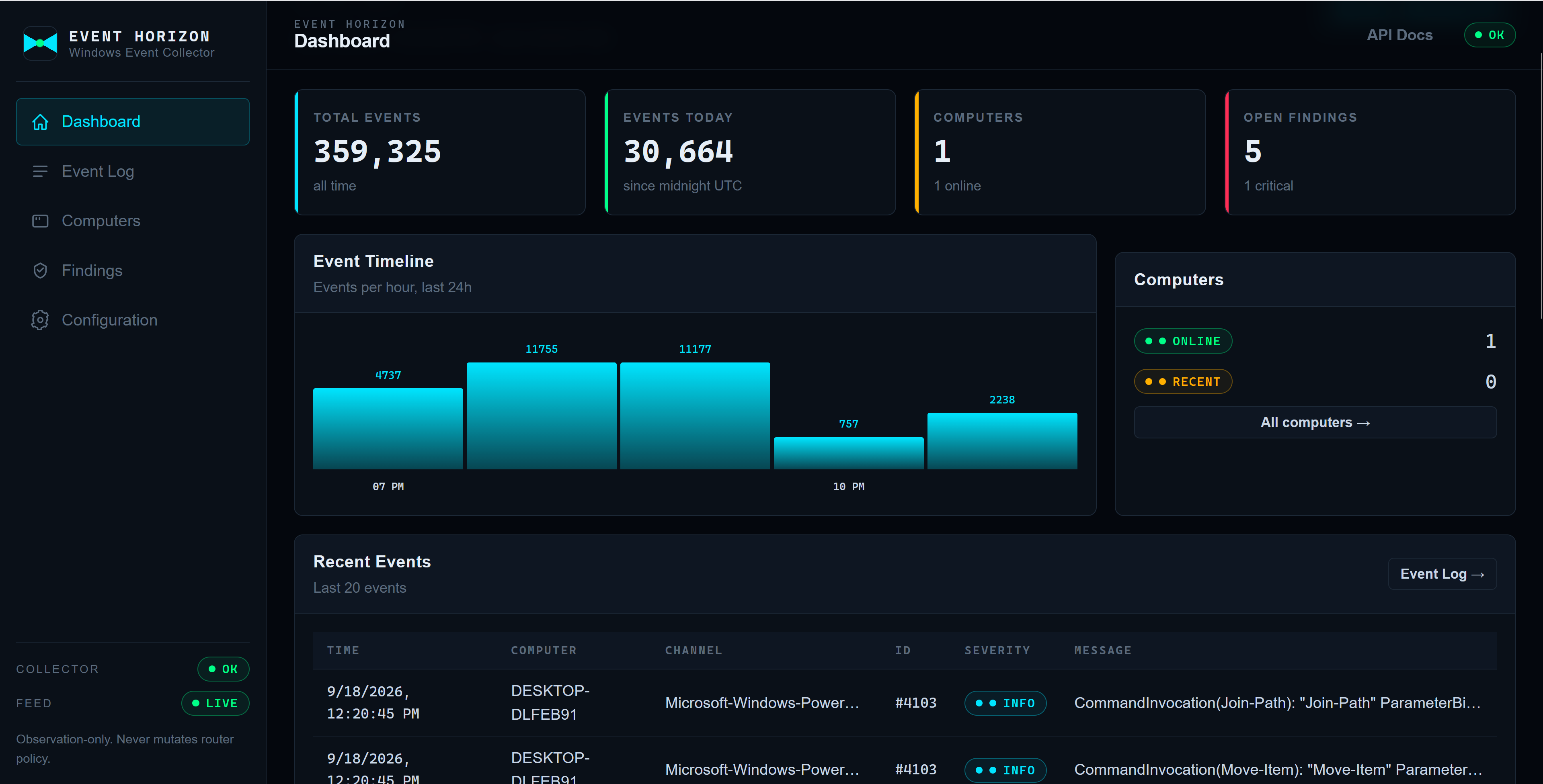Click the 757 events timeline bar
1543x784 pixels.
(849, 453)
